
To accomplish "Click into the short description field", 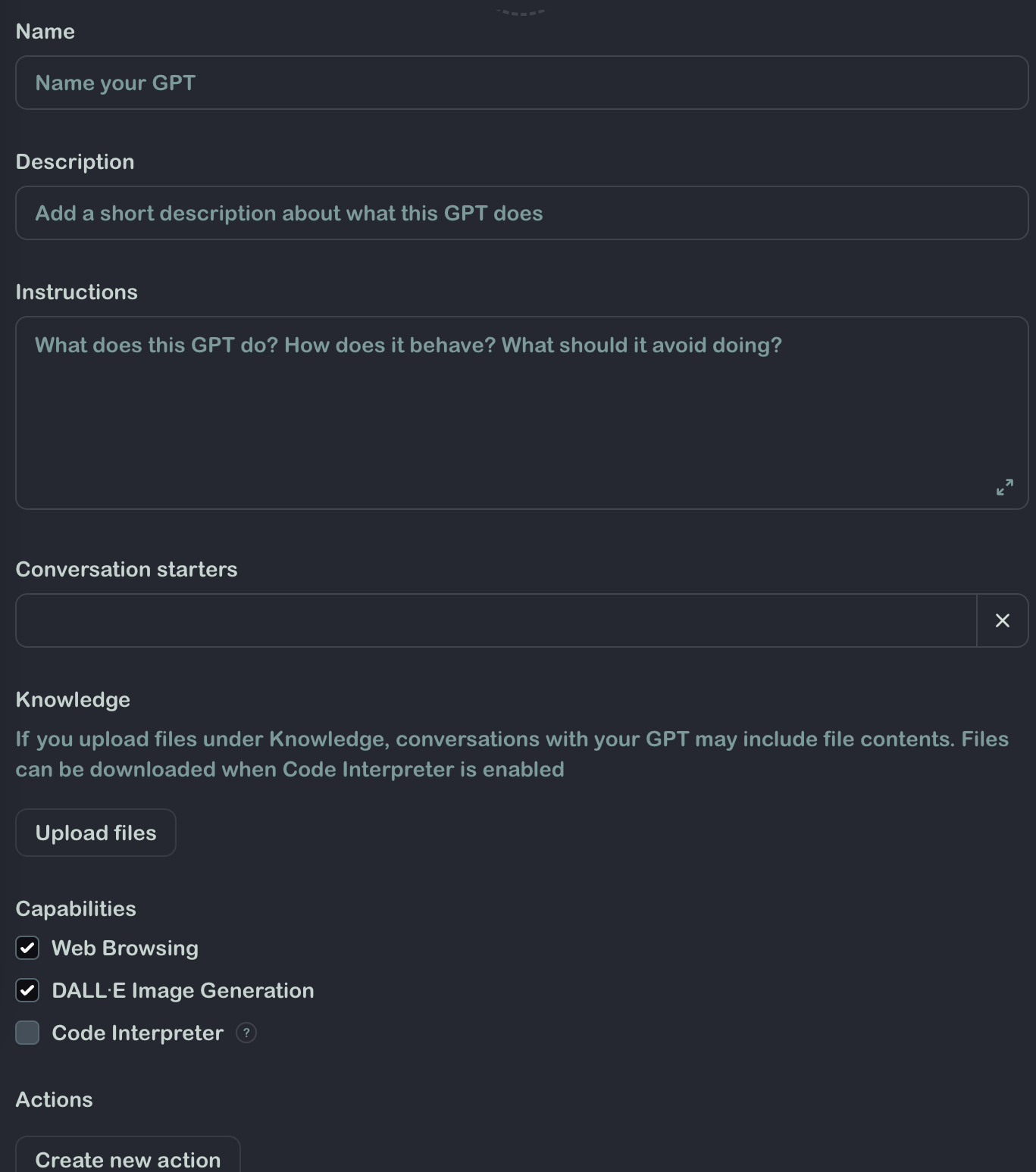I will click(521, 213).
